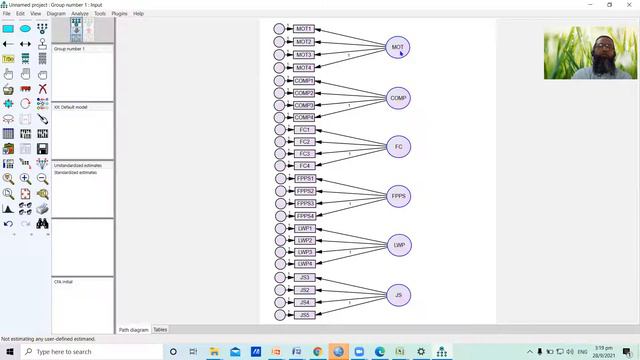This screenshot has height=360, width=640.
Task: Select the move parameter values tool
Action: [x=8, y=119]
